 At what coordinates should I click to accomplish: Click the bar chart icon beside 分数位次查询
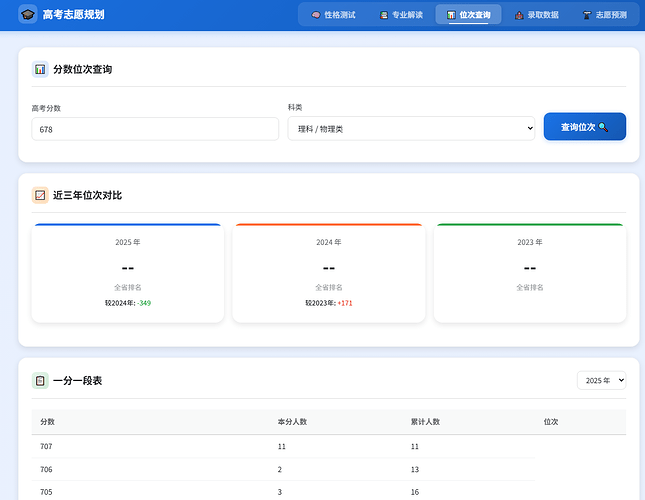[x=40, y=70]
